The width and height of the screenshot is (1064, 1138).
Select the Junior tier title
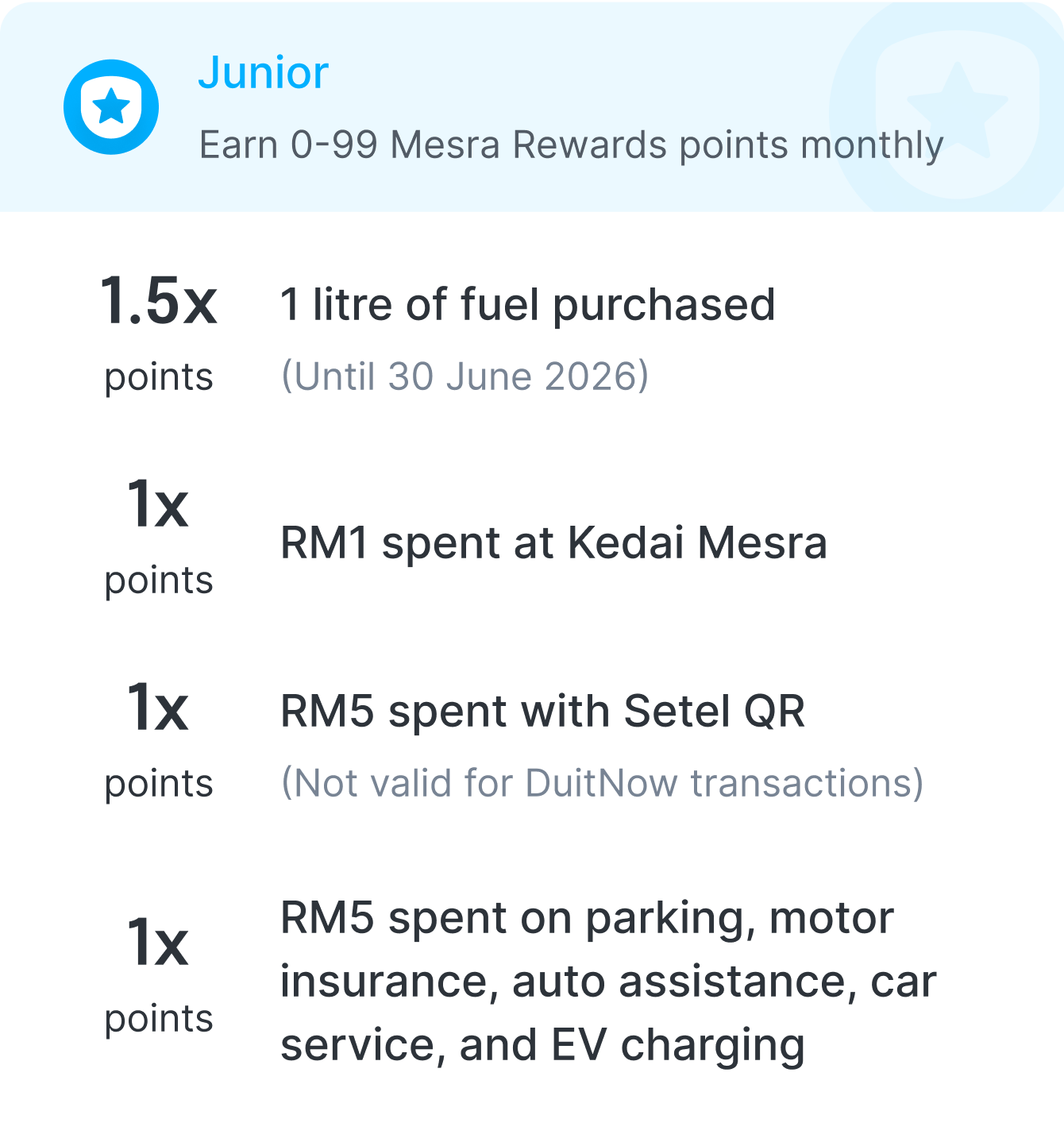point(263,73)
